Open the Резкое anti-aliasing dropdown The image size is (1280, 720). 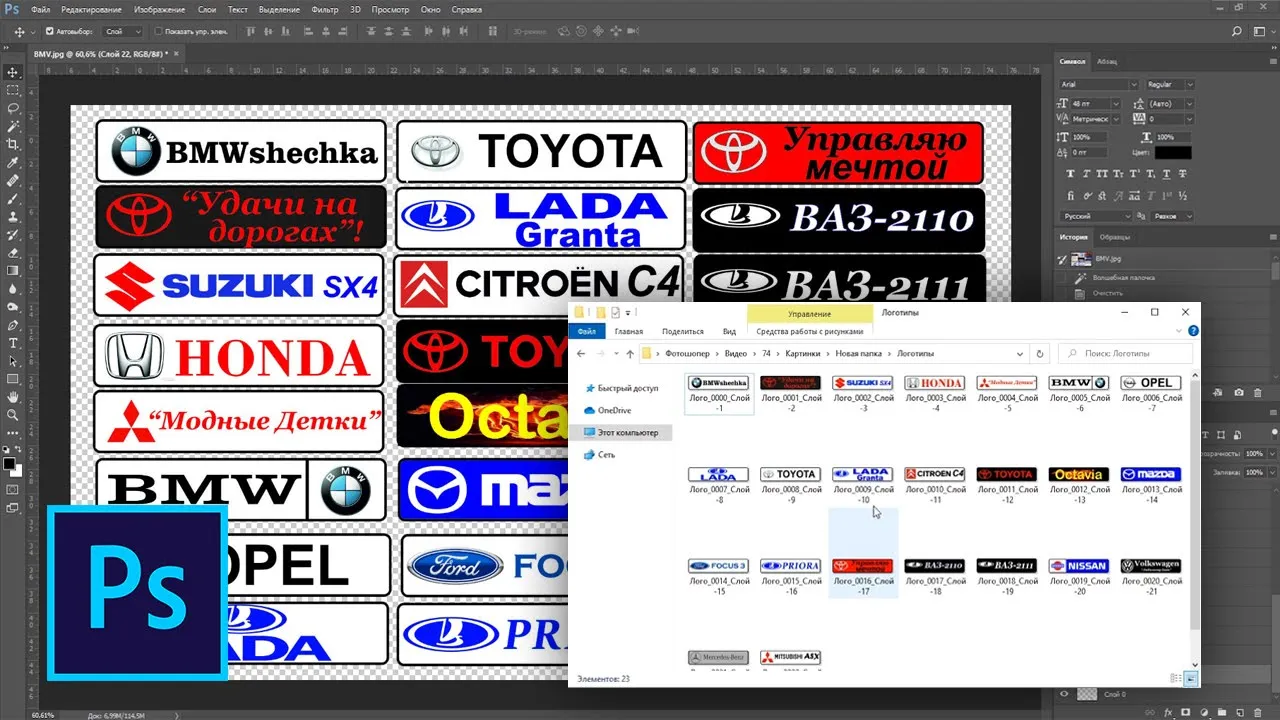(x=1174, y=216)
